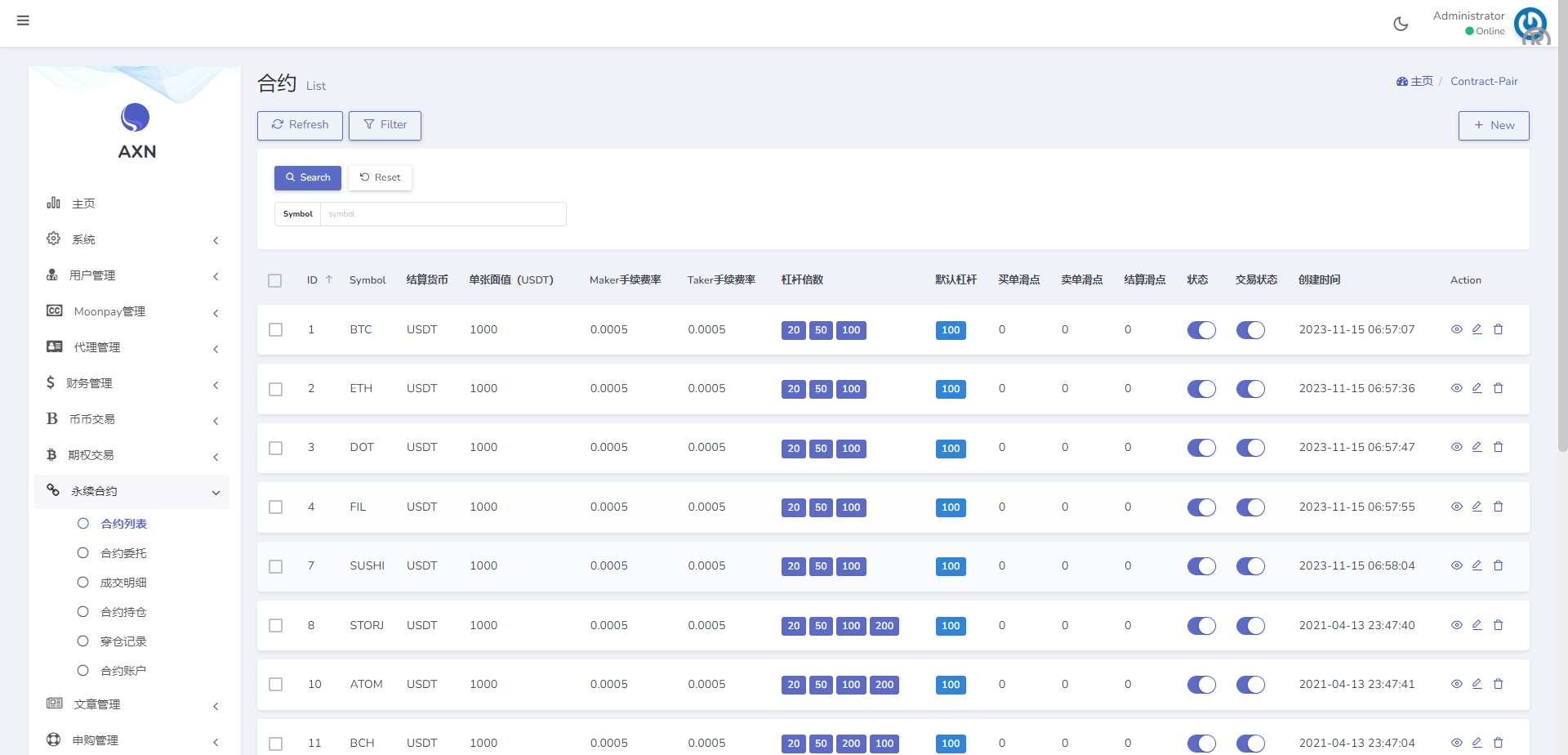Tick the checkbox for BTC row
Image resolution: width=1568 pixels, height=755 pixels.
click(x=276, y=330)
